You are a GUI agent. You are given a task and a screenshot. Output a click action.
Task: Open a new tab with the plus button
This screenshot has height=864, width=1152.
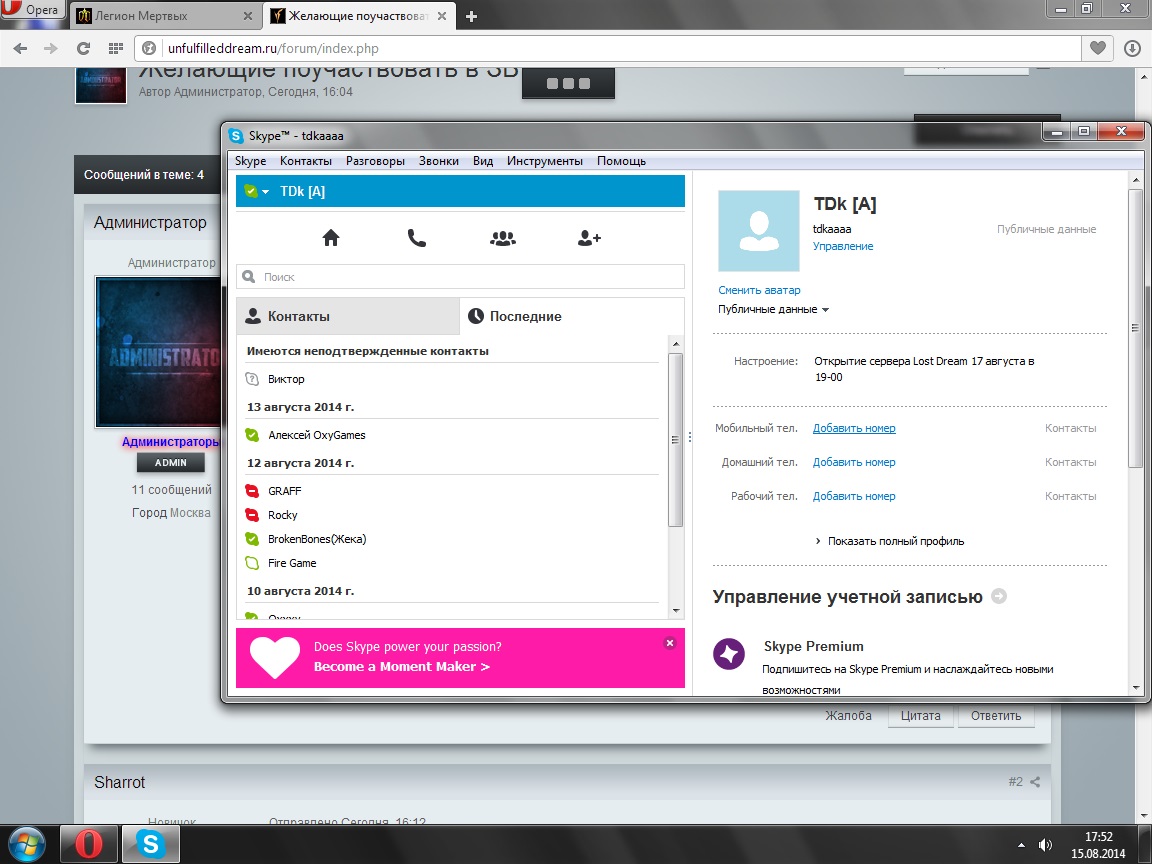click(472, 16)
